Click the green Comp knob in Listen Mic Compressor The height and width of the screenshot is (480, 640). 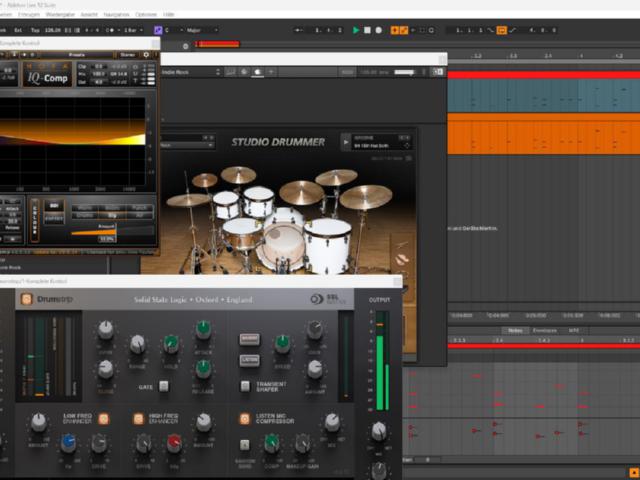point(271,444)
